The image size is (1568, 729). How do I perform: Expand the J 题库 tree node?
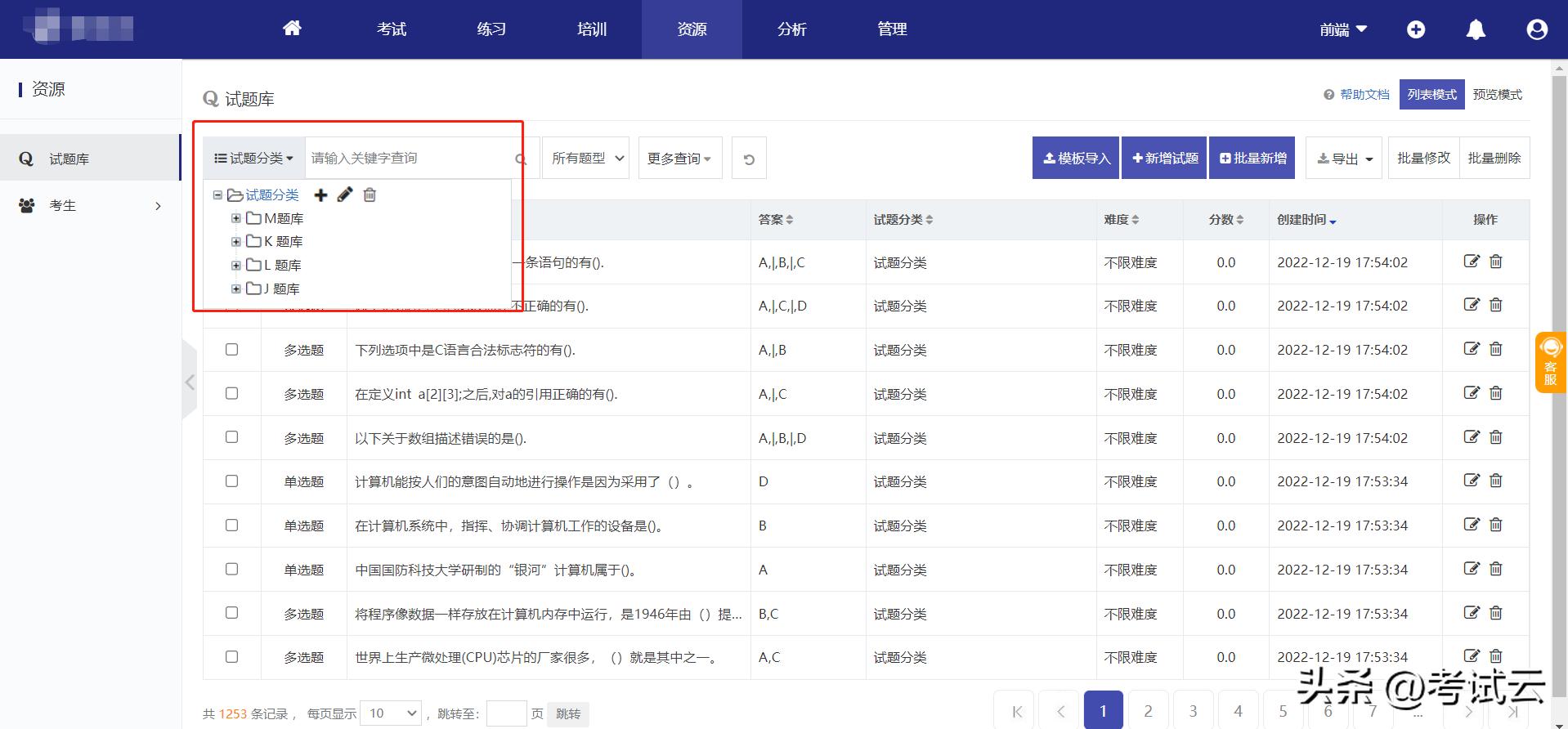236,288
